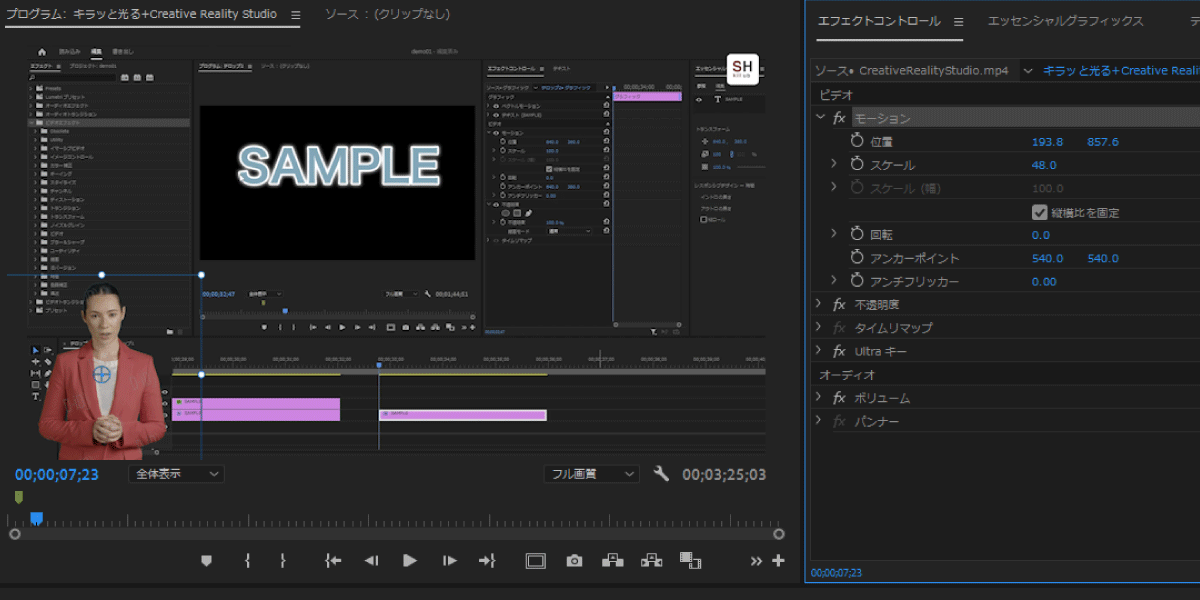Open the フル画質 playback resolution dropdown
Screen dimensions: 1200x600
pyautogui.click(x=591, y=474)
